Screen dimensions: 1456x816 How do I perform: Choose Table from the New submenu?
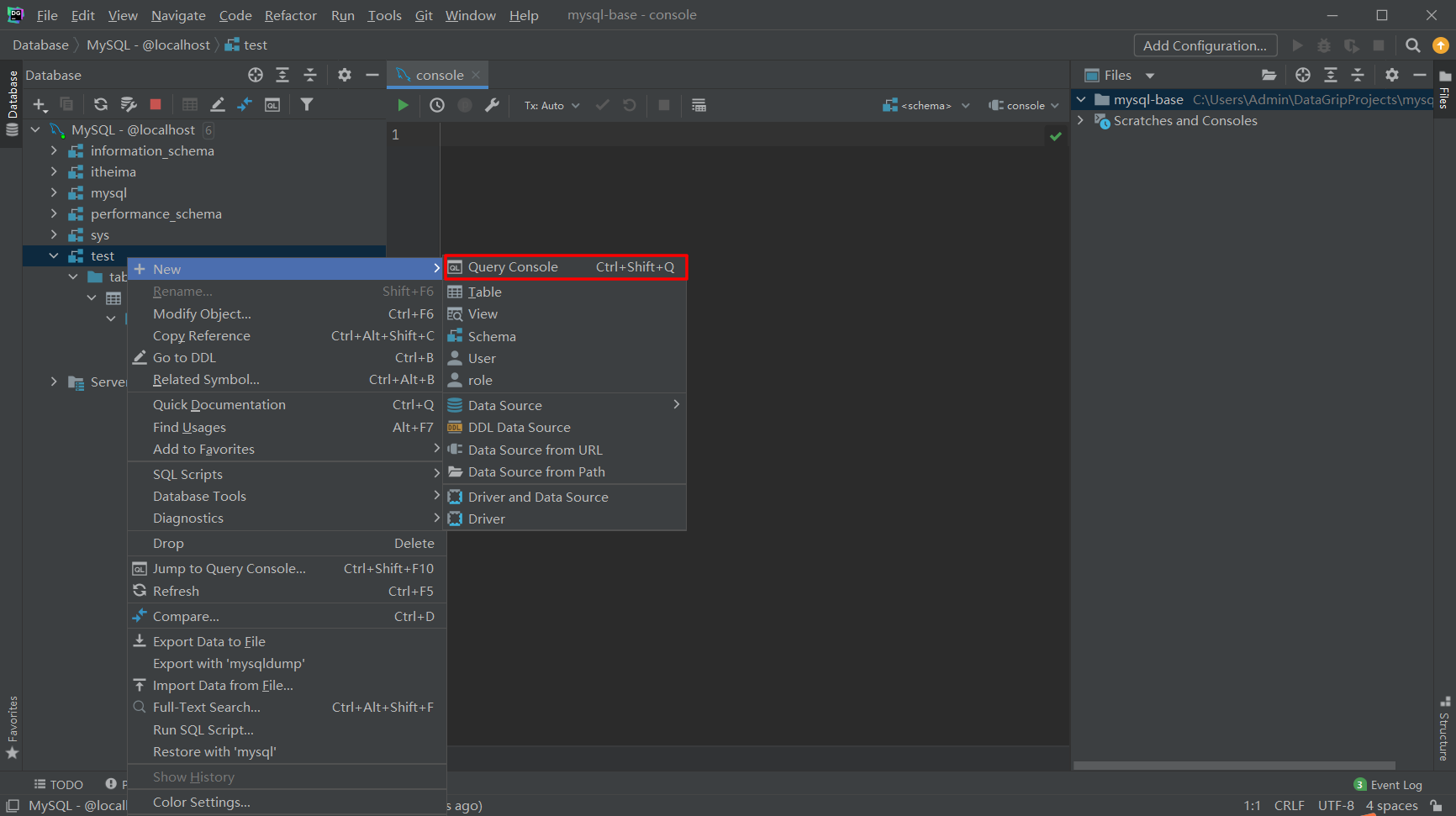click(565, 292)
